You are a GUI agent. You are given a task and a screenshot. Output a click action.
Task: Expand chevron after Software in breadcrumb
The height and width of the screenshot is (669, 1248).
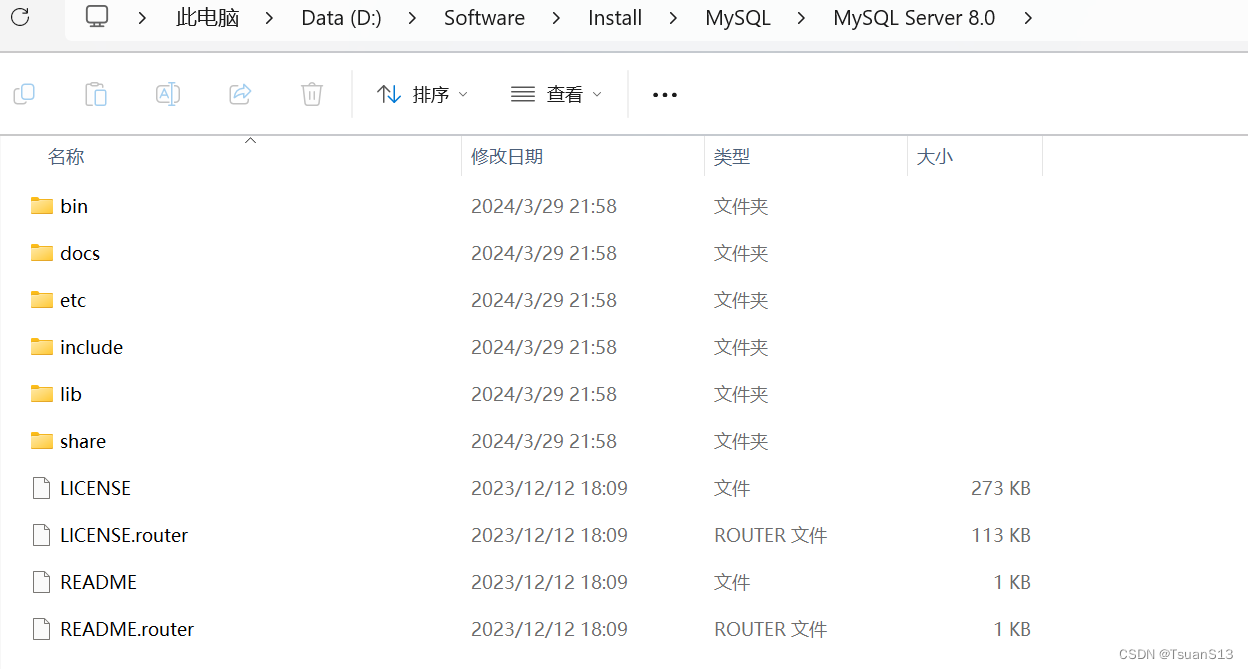point(556,18)
